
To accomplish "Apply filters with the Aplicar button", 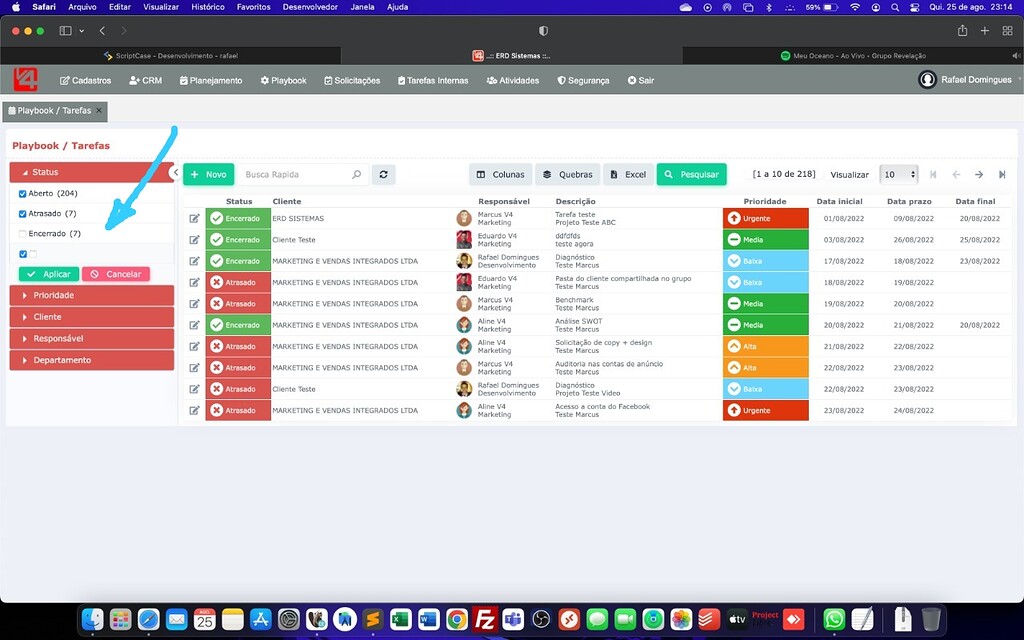I will pos(48,273).
